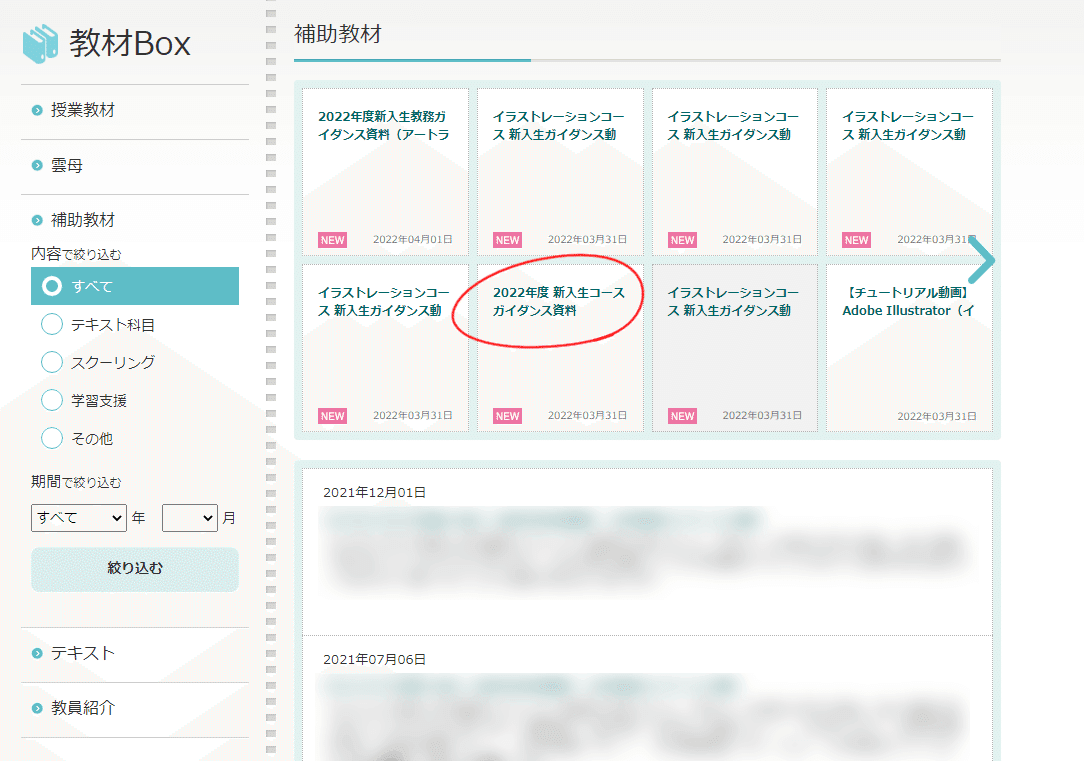Click the arrow bullet beside 教員紹介
Screen dimensions: 1084x761
coord(37,708)
